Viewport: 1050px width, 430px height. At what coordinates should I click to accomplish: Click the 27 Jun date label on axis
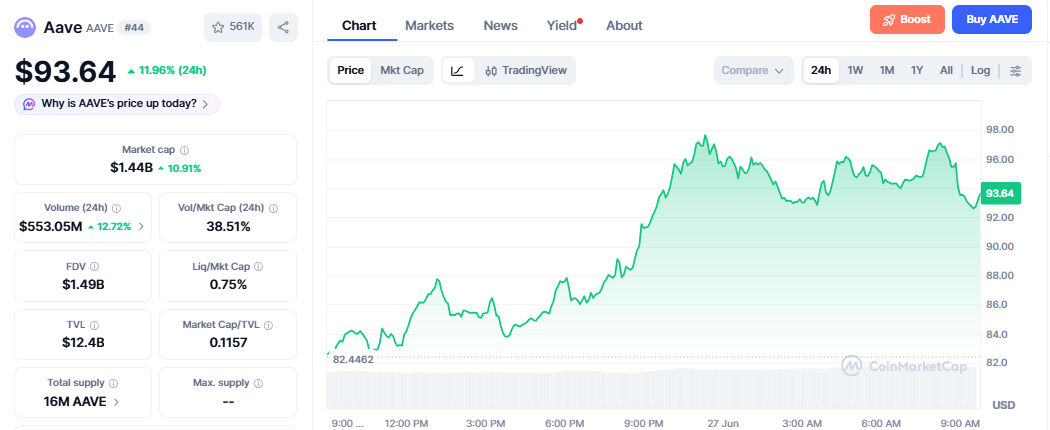pyautogui.click(x=721, y=423)
